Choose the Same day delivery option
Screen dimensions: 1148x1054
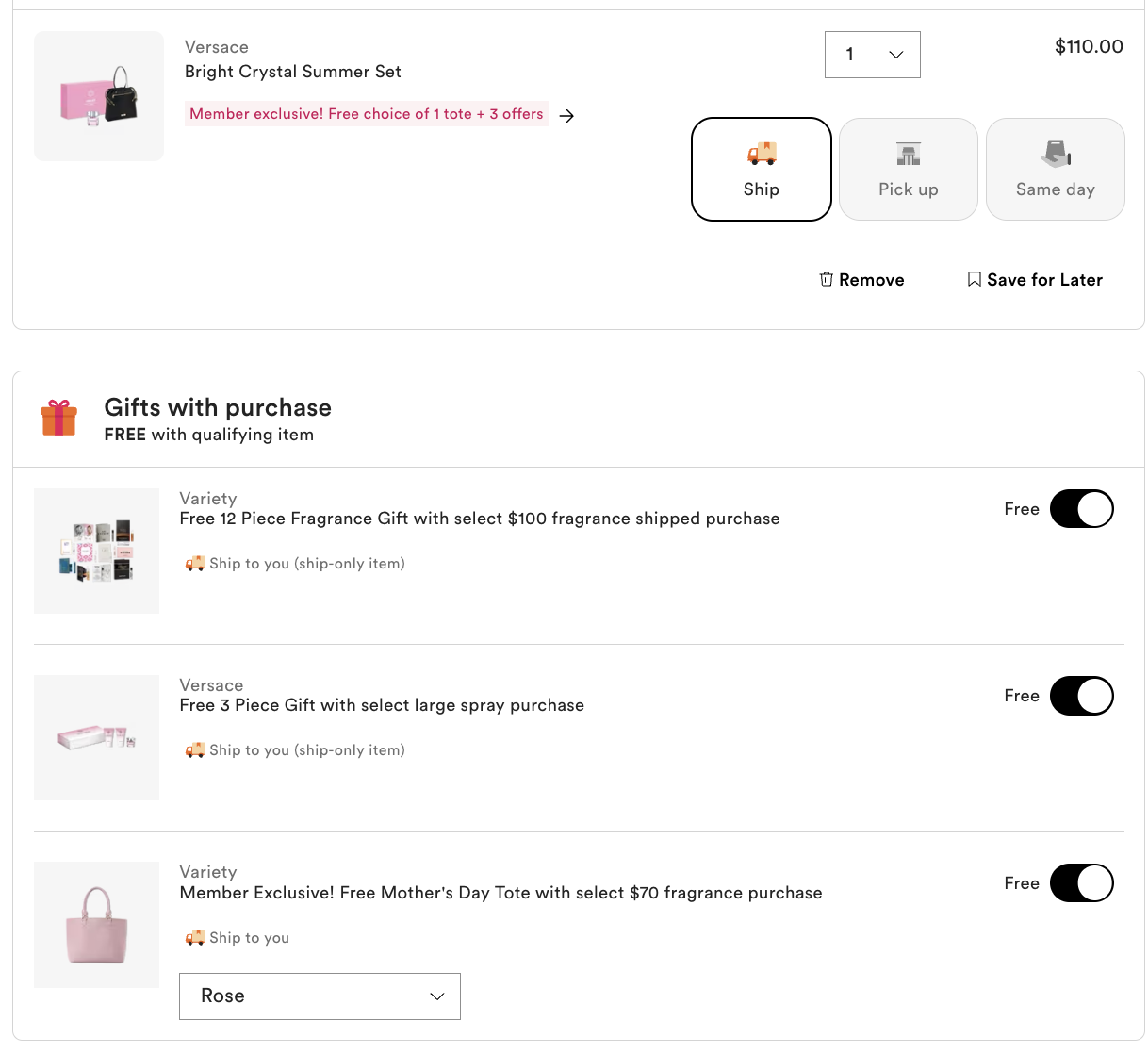coord(1056,170)
